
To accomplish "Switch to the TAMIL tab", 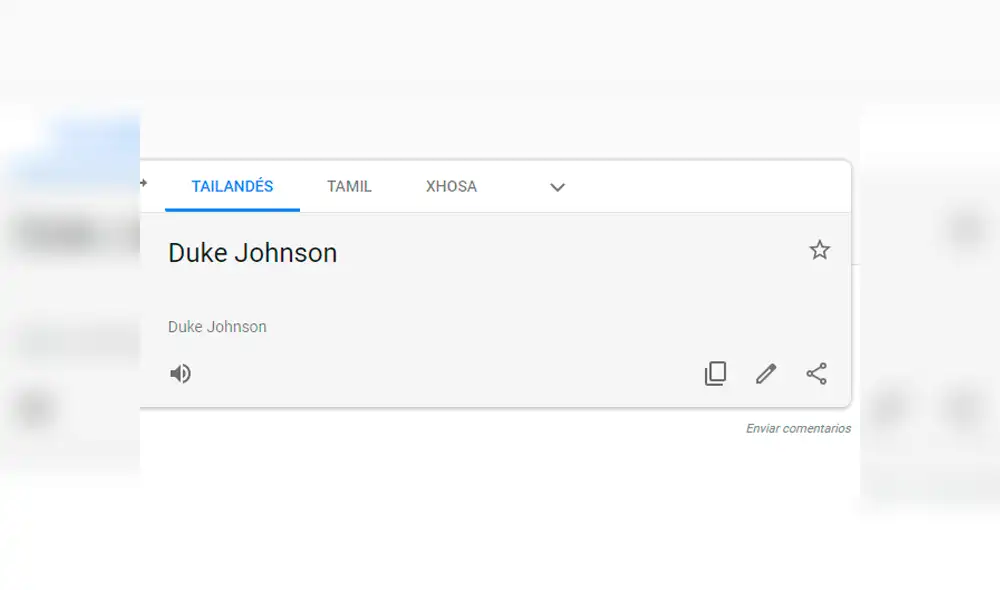I will click(x=348, y=186).
